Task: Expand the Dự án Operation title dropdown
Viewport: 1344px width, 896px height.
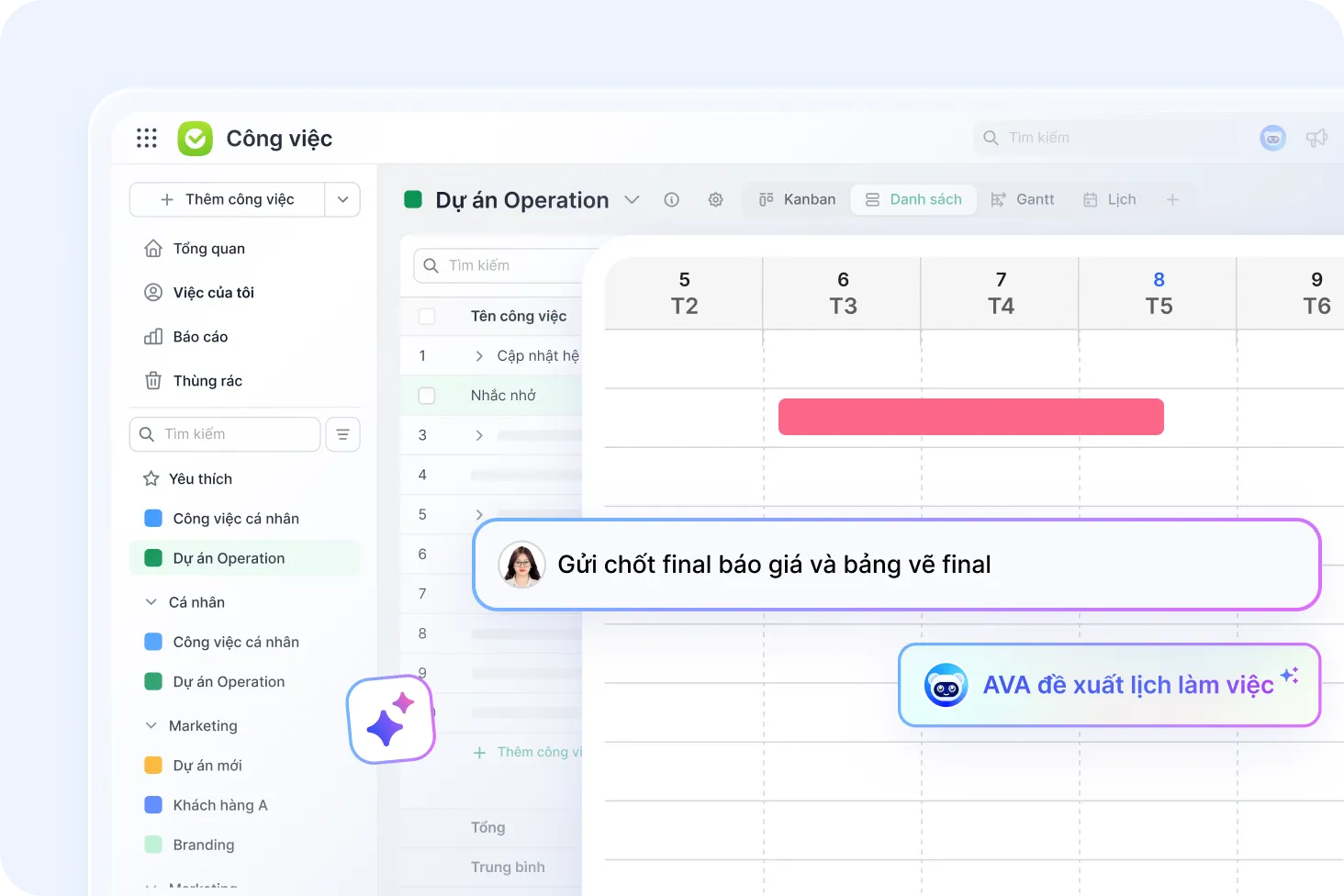Action: pos(632,199)
